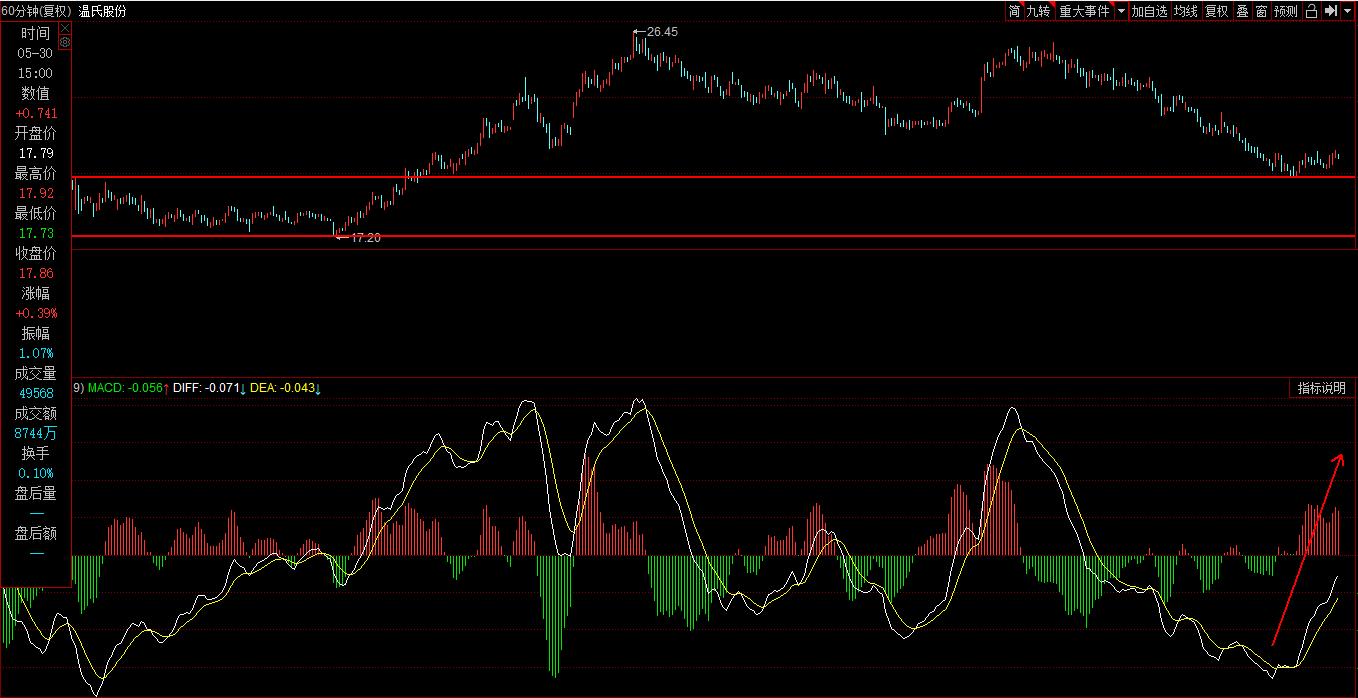Close the data info panel with X
Image resolution: width=1358 pixels, height=698 pixels.
click(65, 28)
